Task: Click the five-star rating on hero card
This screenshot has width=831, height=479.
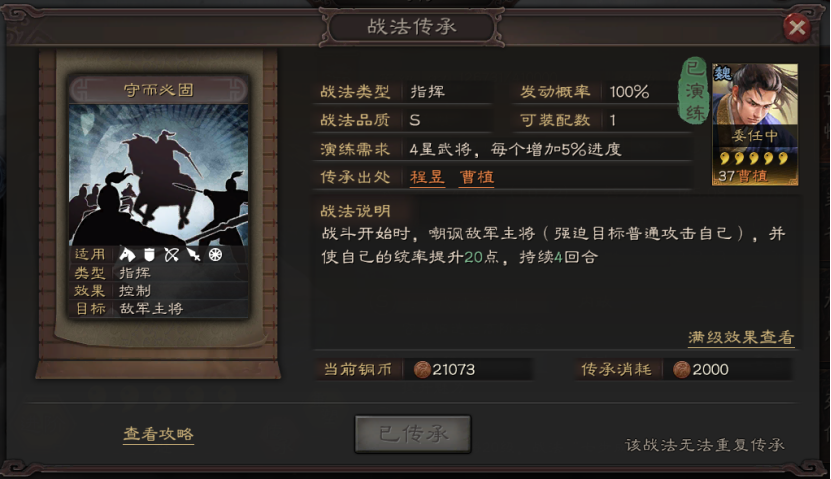Action: point(754,158)
